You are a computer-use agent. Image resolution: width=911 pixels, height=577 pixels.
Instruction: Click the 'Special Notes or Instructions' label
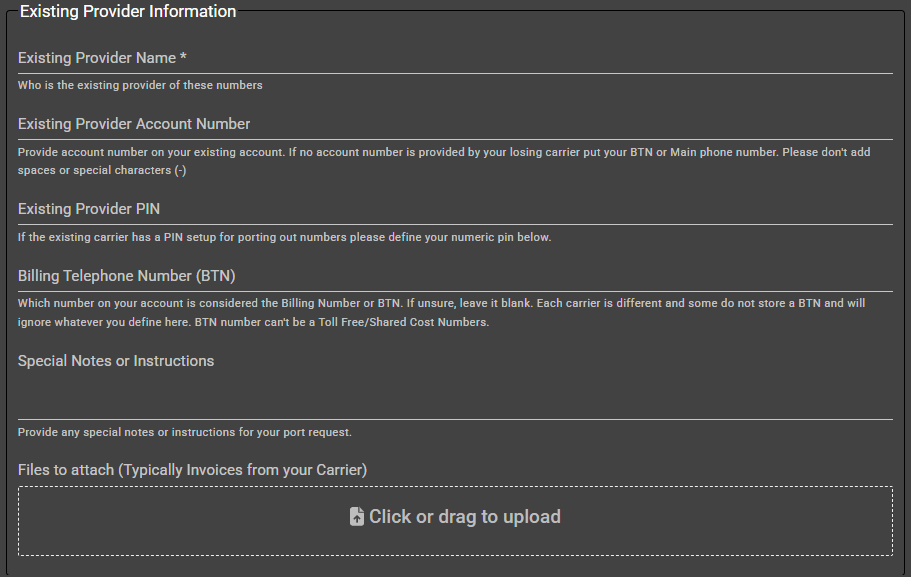[116, 361]
